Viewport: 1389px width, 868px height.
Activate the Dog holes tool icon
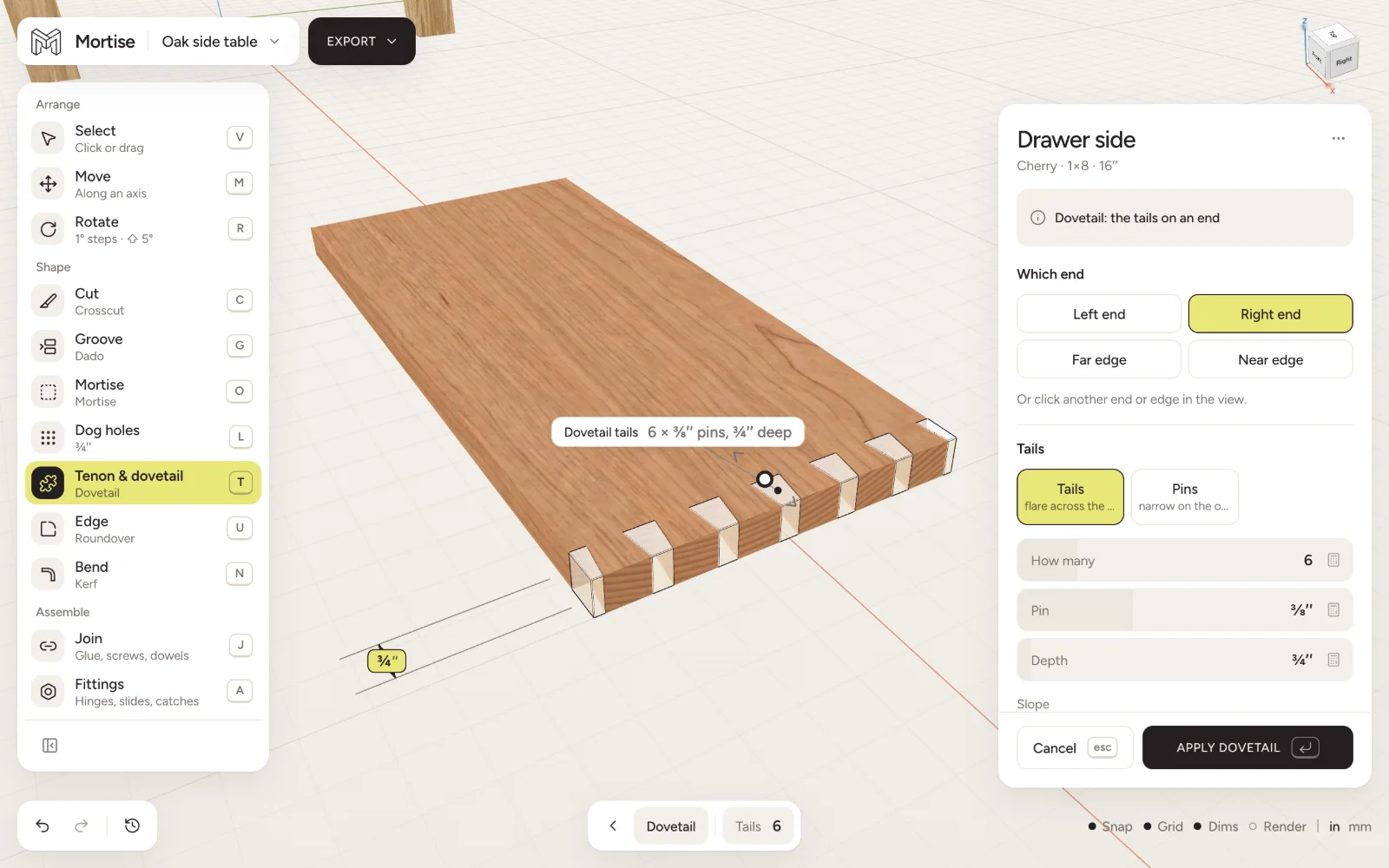(x=49, y=437)
